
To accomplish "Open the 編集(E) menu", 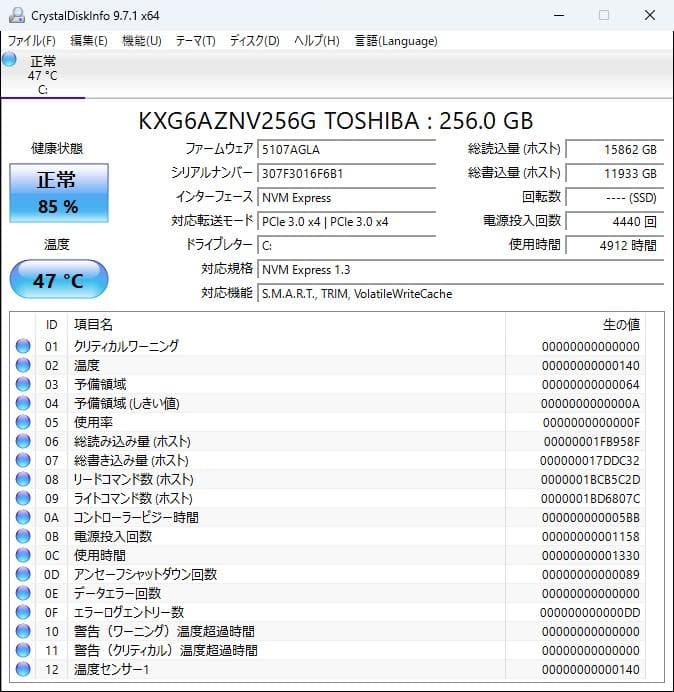I will [89, 41].
